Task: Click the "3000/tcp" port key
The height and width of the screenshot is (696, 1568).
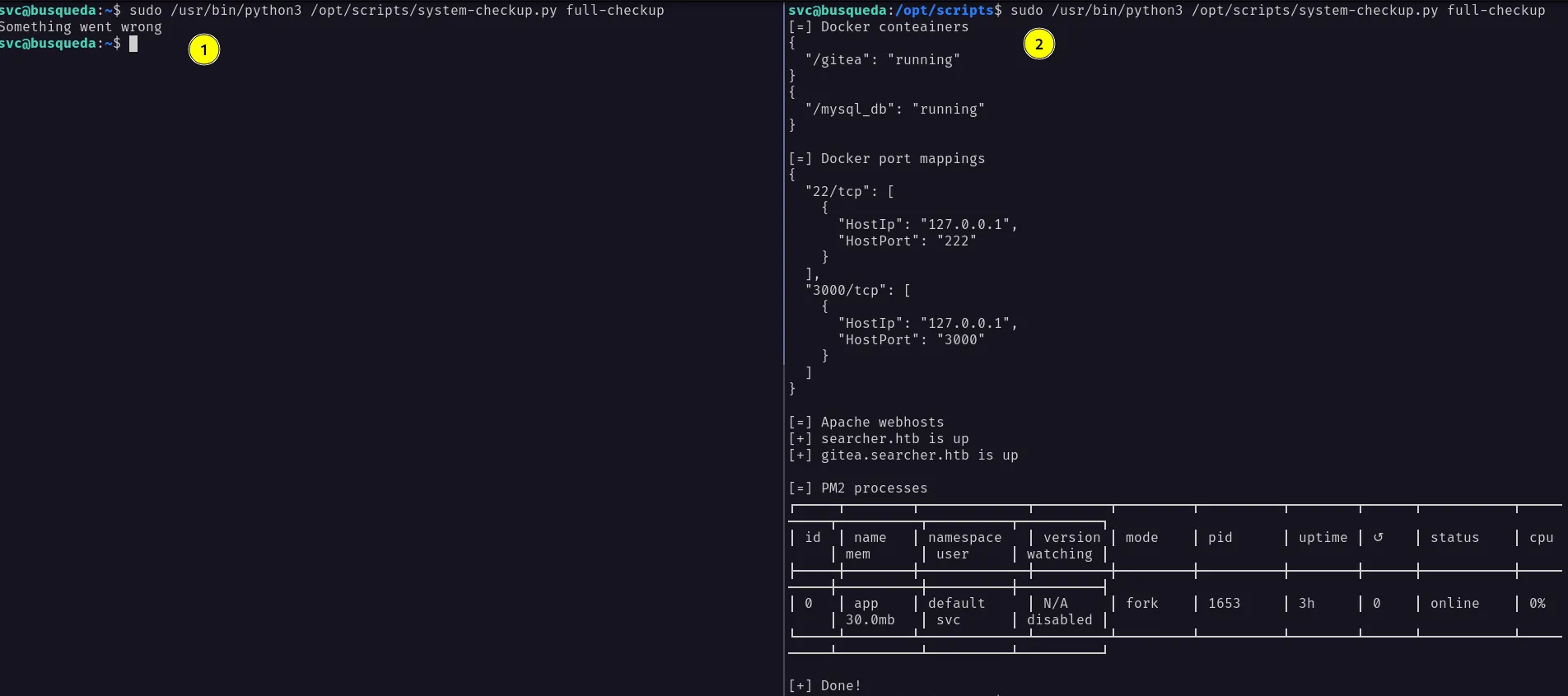Action: coord(850,291)
